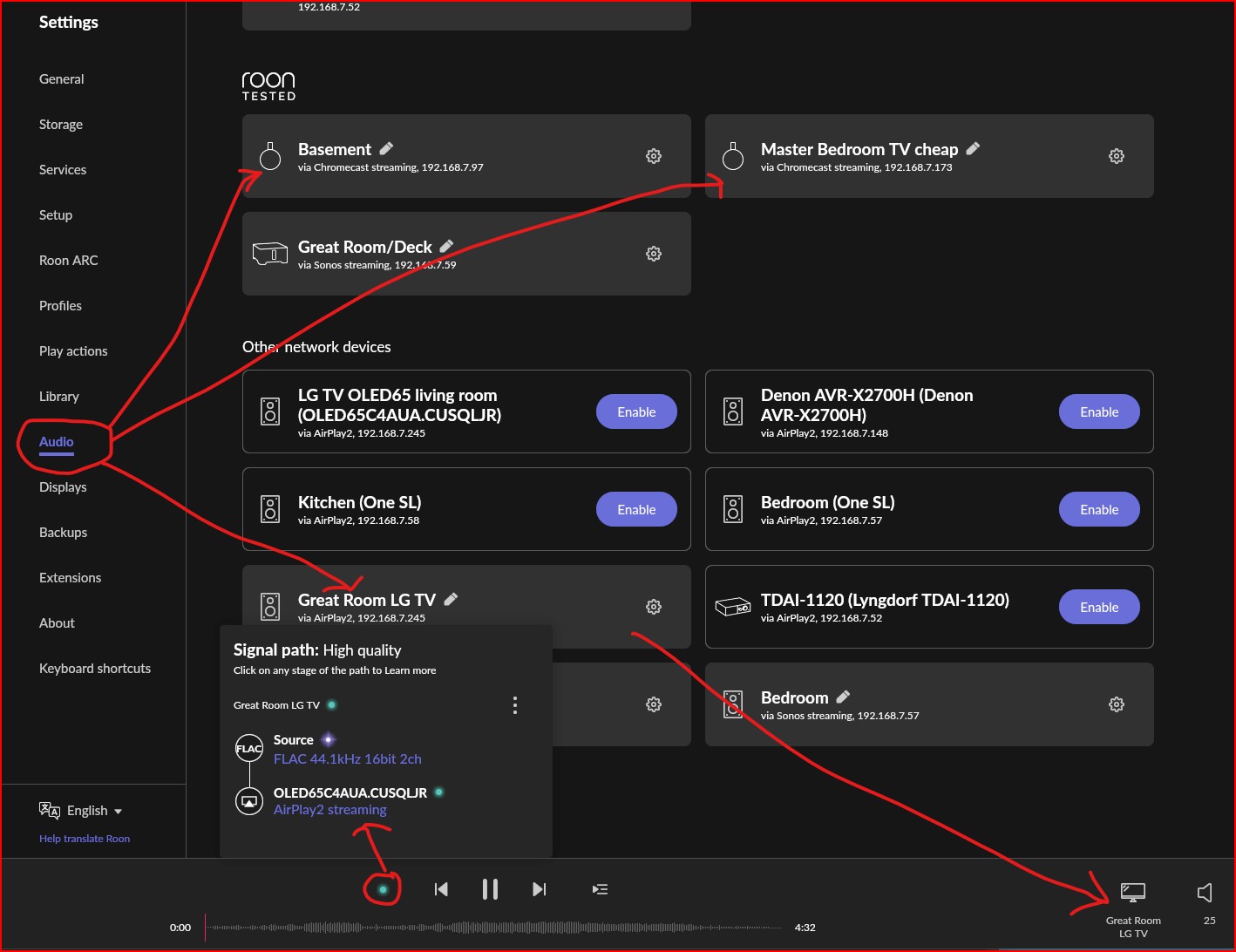Image resolution: width=1236 pixels, height=952 pixels.
Task: Open three-dot menu in Signal path popup
Action: click(x=515, y=705)
